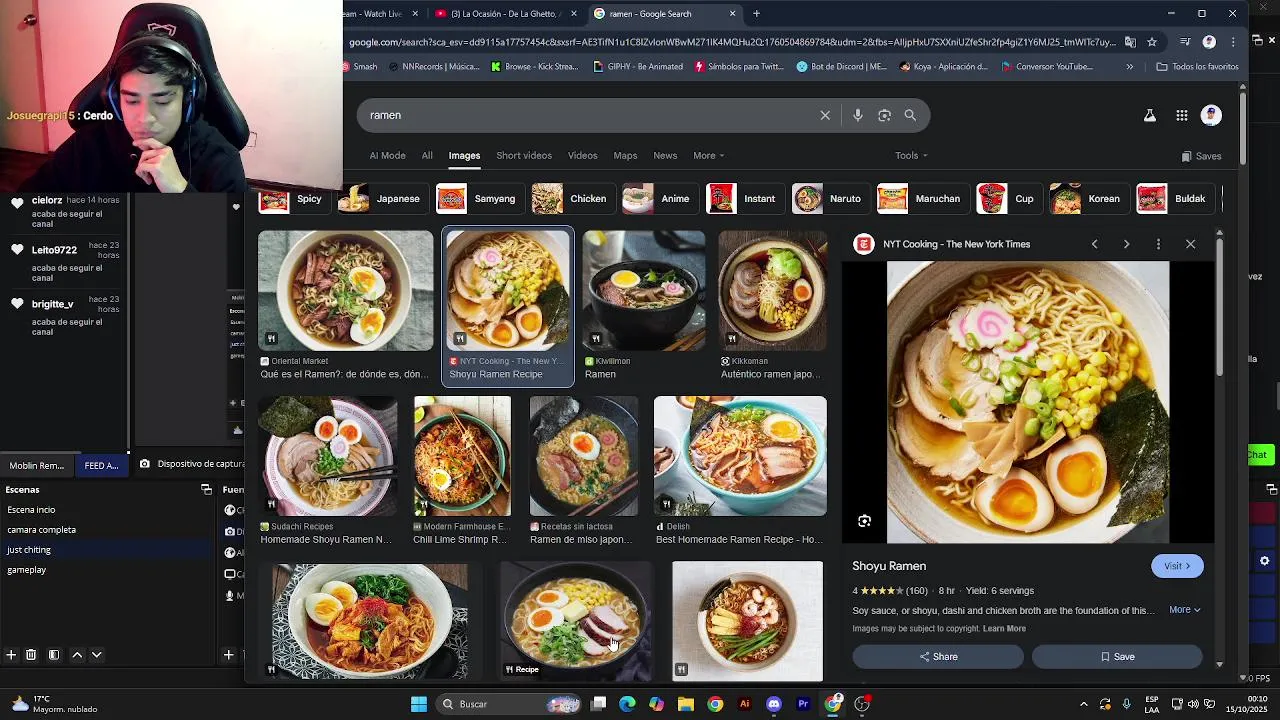The width and height of the screenshot is (1280, 720).
Task: Clear the ramen search query
Action: click(825, 115)
